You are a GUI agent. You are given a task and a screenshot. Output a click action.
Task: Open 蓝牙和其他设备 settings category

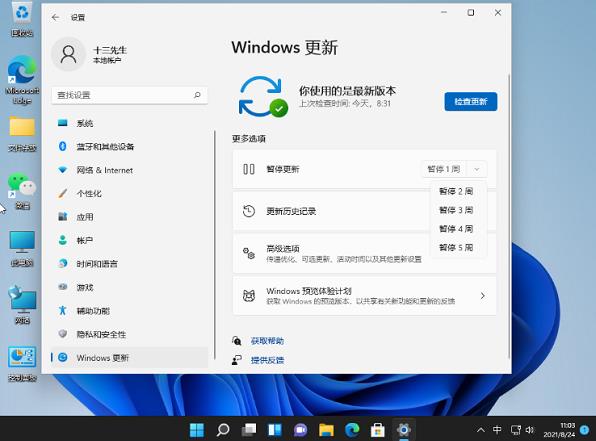pyautogui.click(x=129, y=146)
